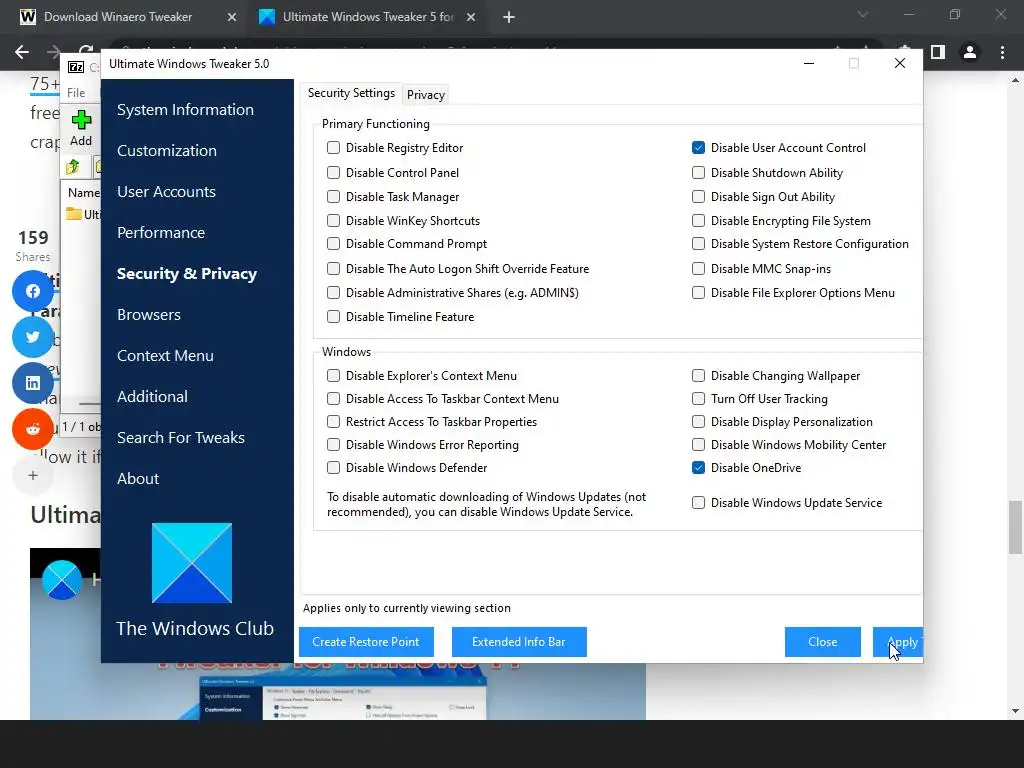Switch to Download Winaero Tweaker browser tab
This screenshot has width=1024, height=768.
click(118, 17)
